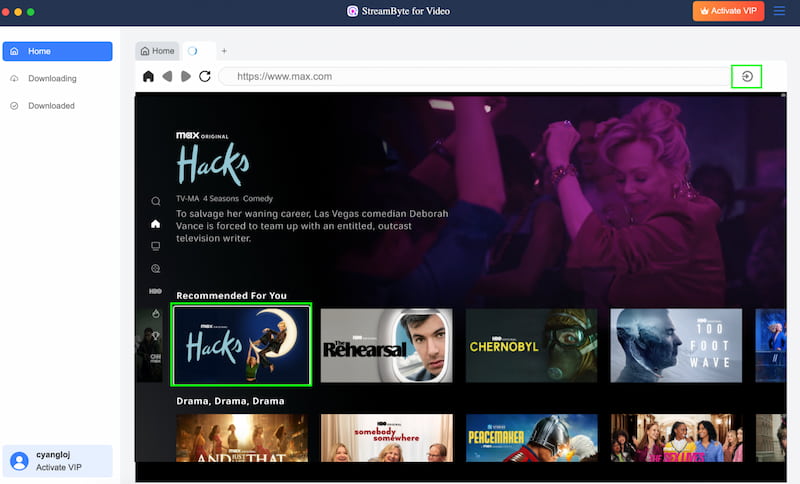The width and height of the screenshot is (800, 484).
Task: Click the StreamByte logo in title bar
Action: [x=352, y=11]
